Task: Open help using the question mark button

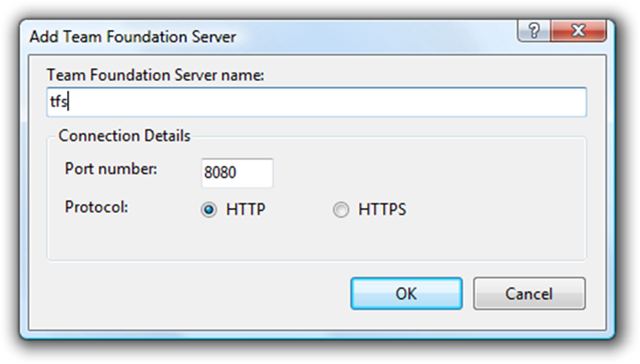Action: [534, 31]
